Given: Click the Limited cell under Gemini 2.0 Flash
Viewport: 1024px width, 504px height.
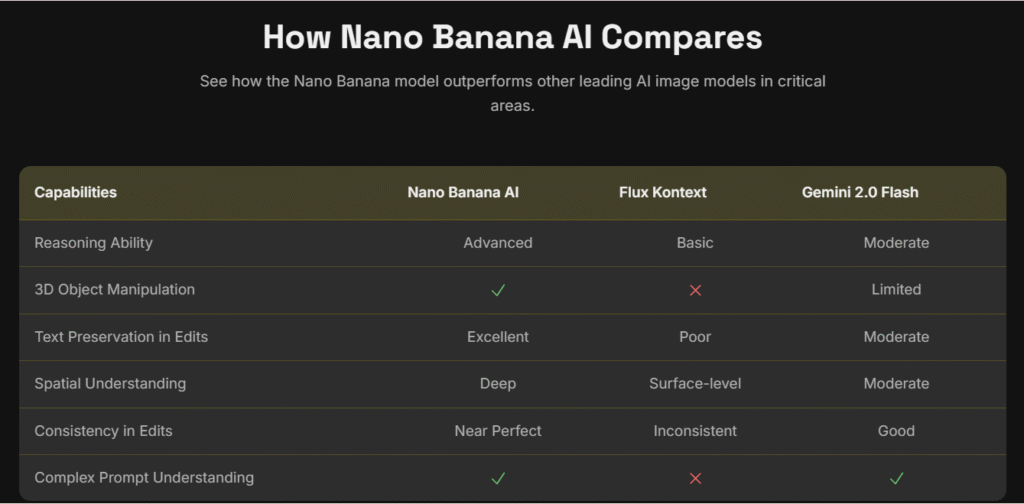Looking at the screenshot, I should [x=897, y=290].
